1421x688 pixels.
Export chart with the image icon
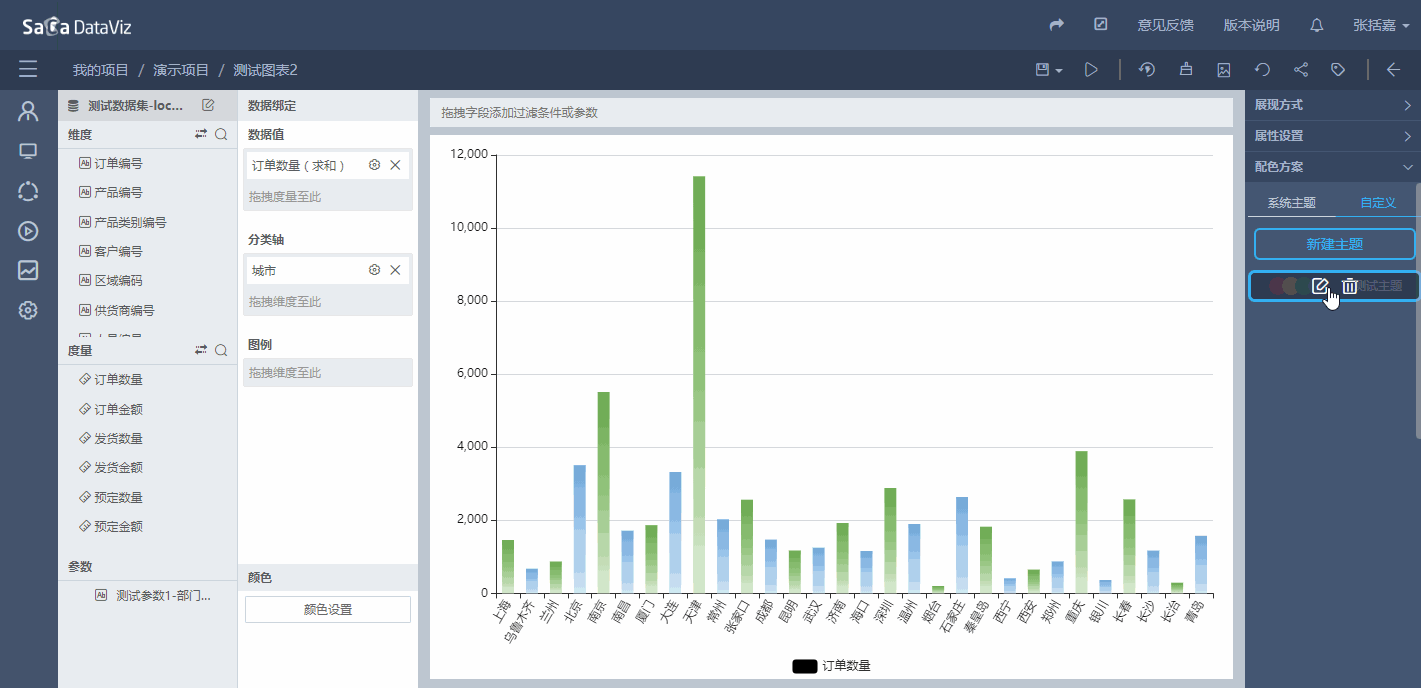coord(1224,70)
